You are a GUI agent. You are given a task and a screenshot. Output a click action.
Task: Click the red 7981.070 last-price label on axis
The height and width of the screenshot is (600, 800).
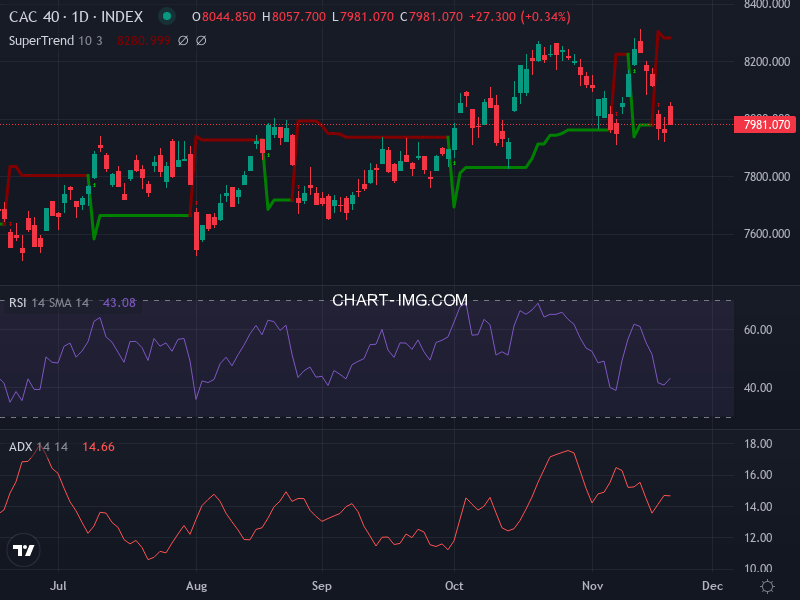click(x=765, y=125)
